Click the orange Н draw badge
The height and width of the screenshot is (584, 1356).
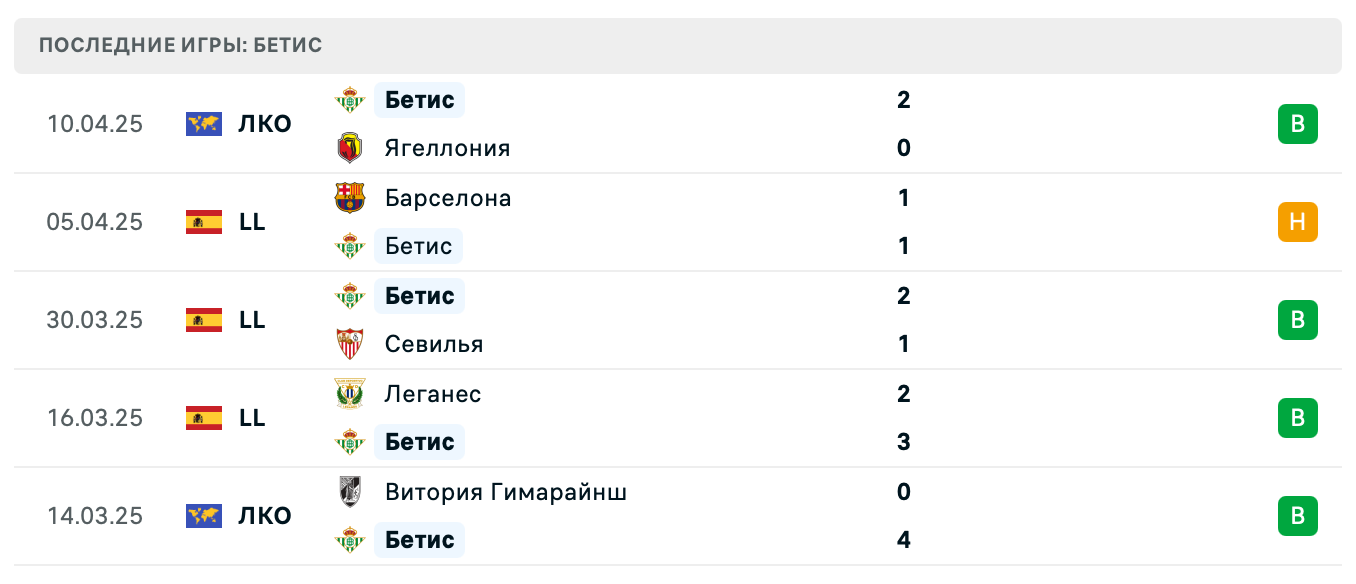(1297, 222)
